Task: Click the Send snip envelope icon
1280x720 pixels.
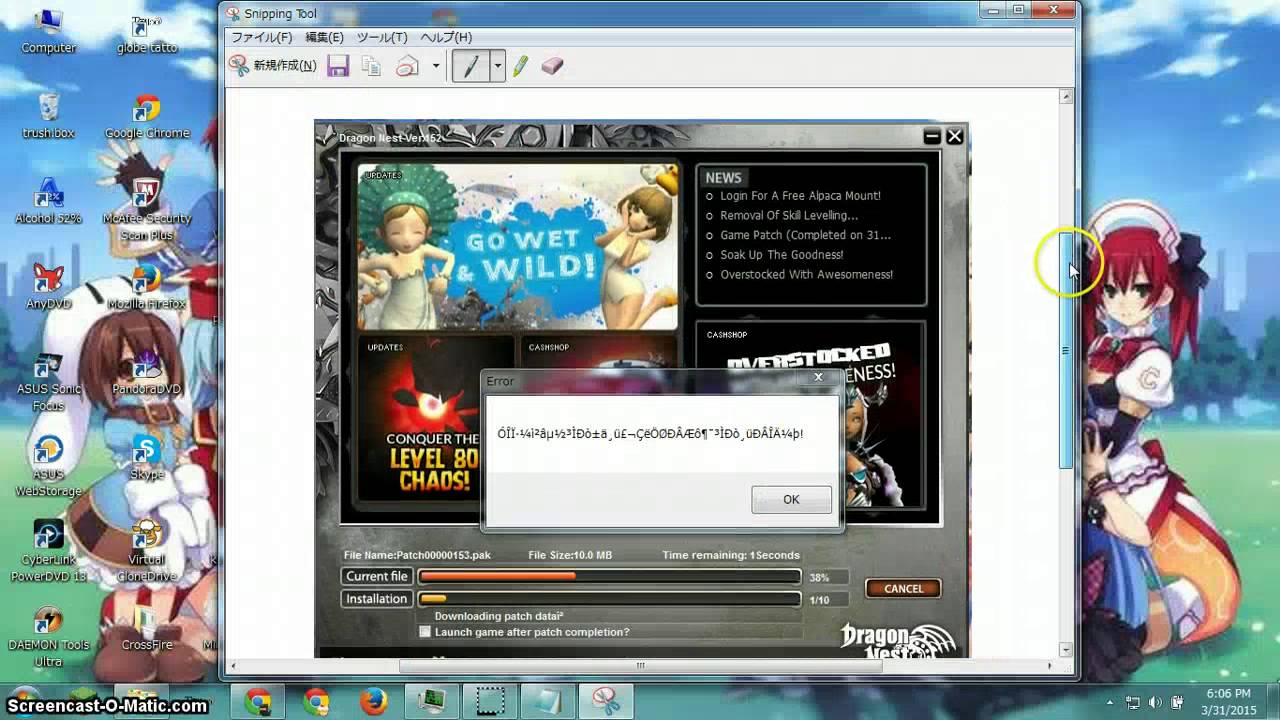Action: point(407,66)
